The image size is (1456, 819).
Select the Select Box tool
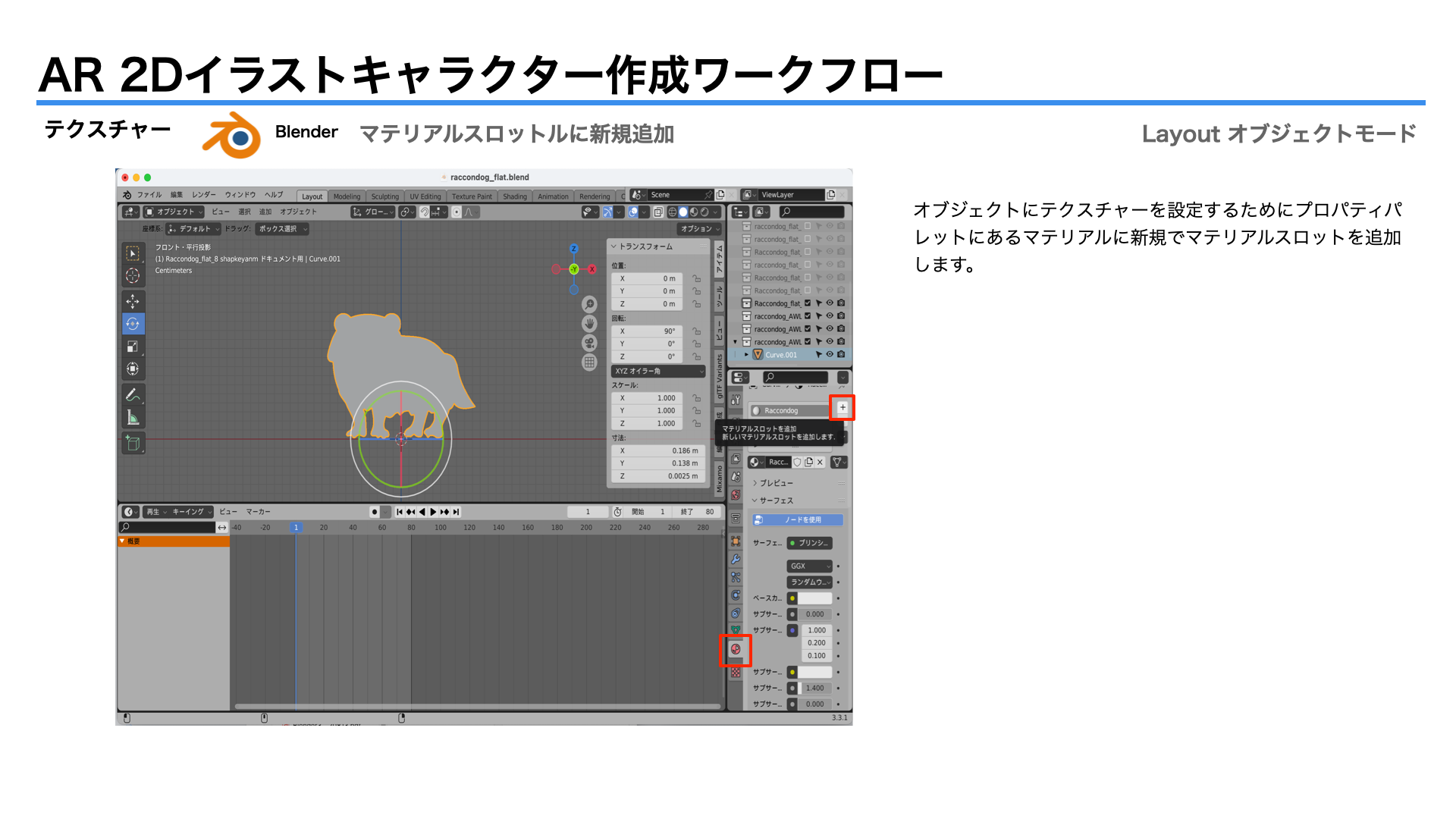click(133, 253)
